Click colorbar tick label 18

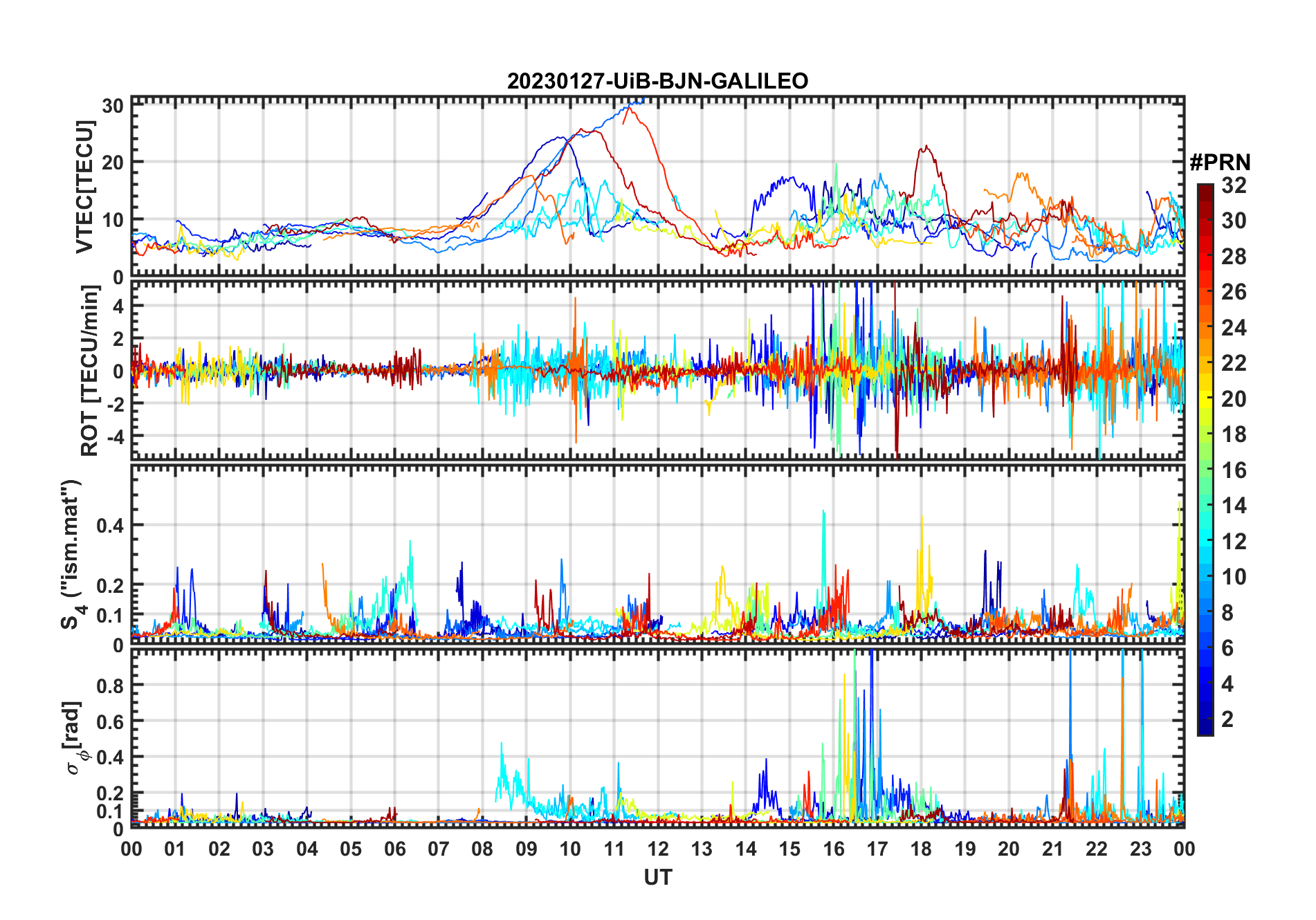coord(1234,434)
